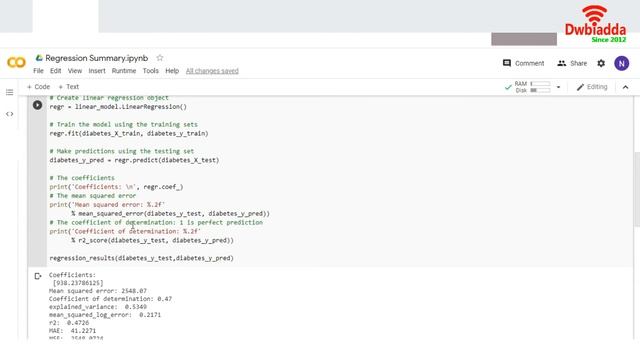Screen dimensions: 640x360
Task: Click the RAM and Disk usage indicator
Action: click(533, 87)
